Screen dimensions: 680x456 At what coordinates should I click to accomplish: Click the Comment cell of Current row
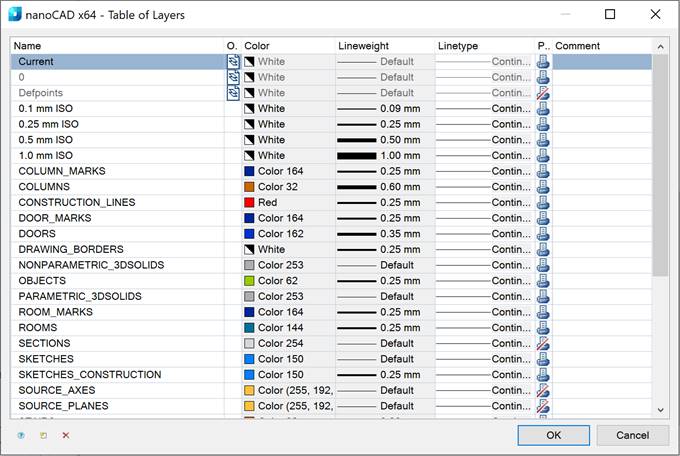[x=602, y=62]
